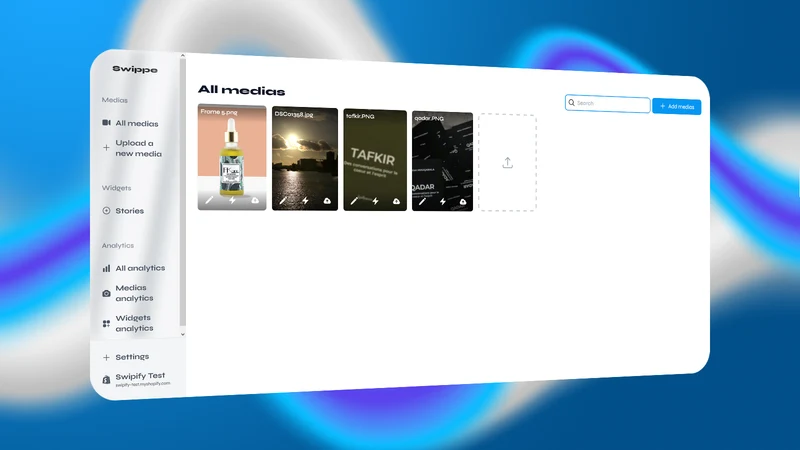This screenshot has width=800, height=450.
Task: Click the search magnifier icon
Action: click(571, 103)
